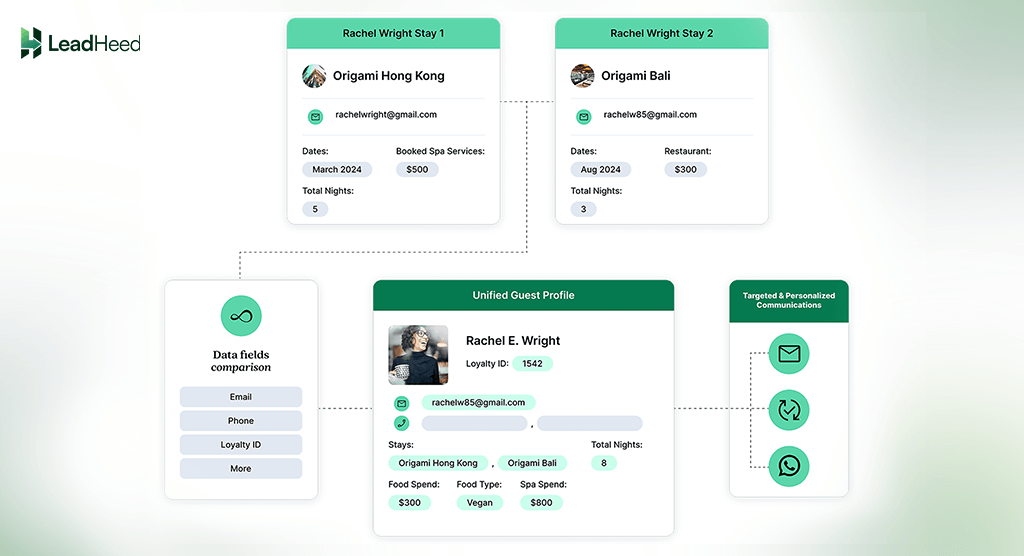Click Rachel E. Wright's profile photo
The width and height of the screenshot is (1024, 556).
pos(418,355)
